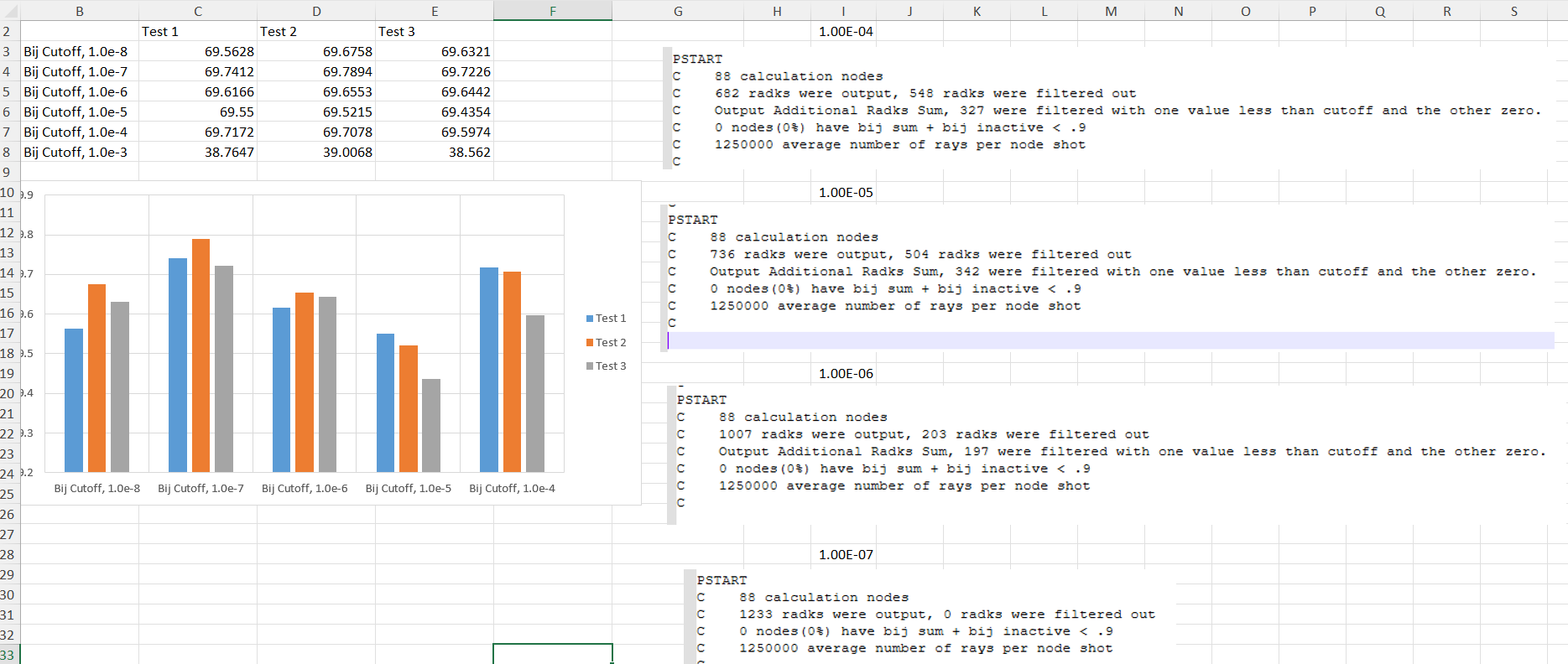This screenshot has width=1568, height=664.
Task: Click the 'Test 1' chart legend entry
Action: click(x=607, y=319)
